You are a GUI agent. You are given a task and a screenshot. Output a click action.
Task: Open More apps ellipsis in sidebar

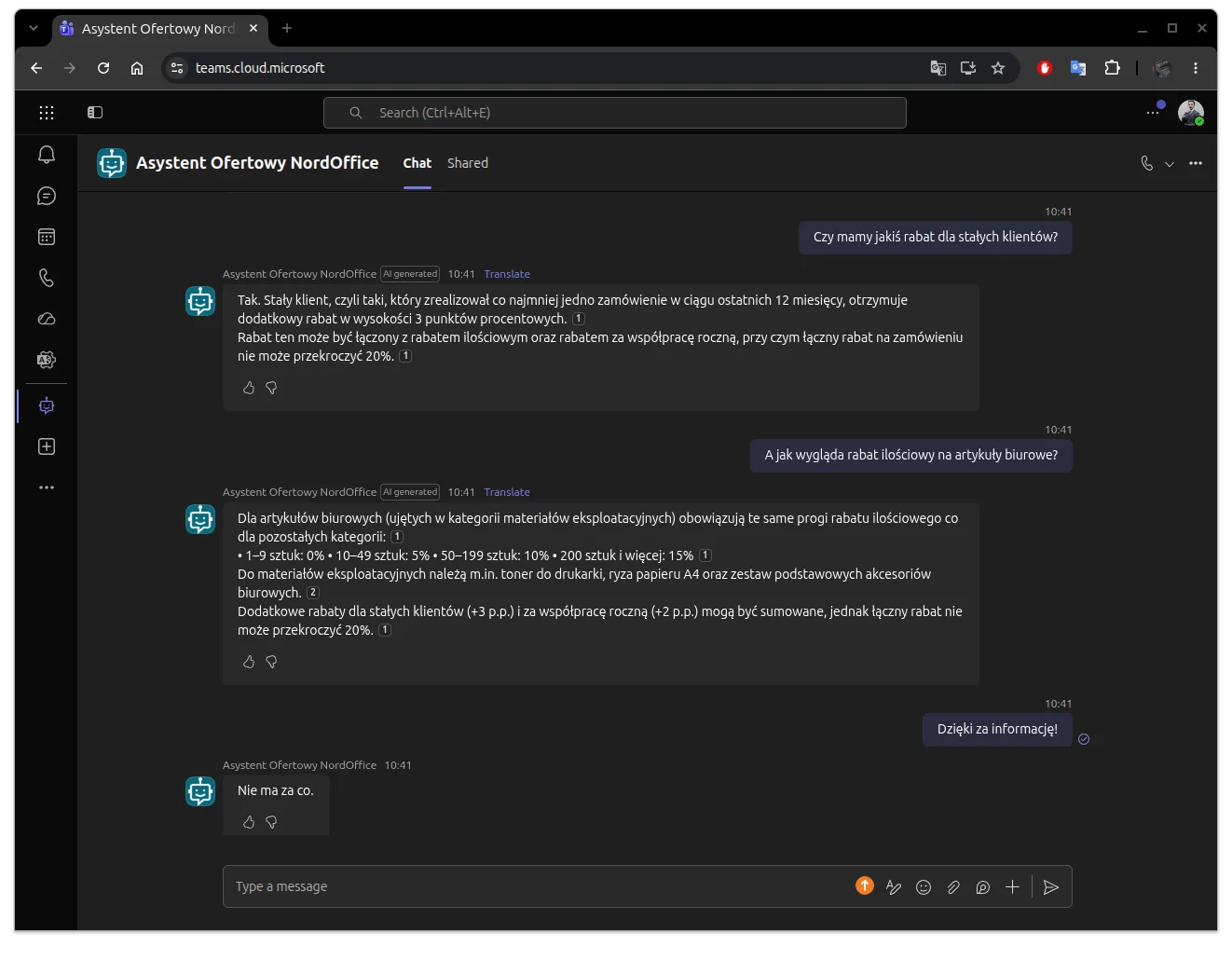[47, 487]
